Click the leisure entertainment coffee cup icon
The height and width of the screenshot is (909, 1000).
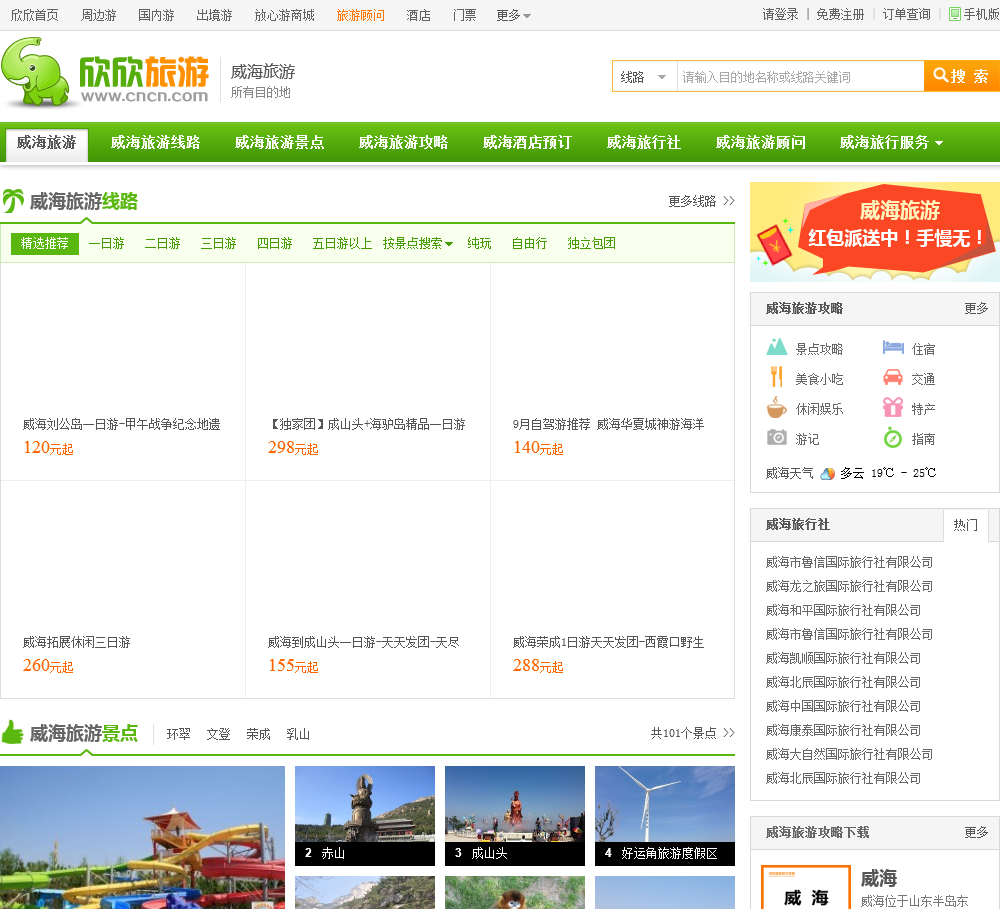click(776, 407)
